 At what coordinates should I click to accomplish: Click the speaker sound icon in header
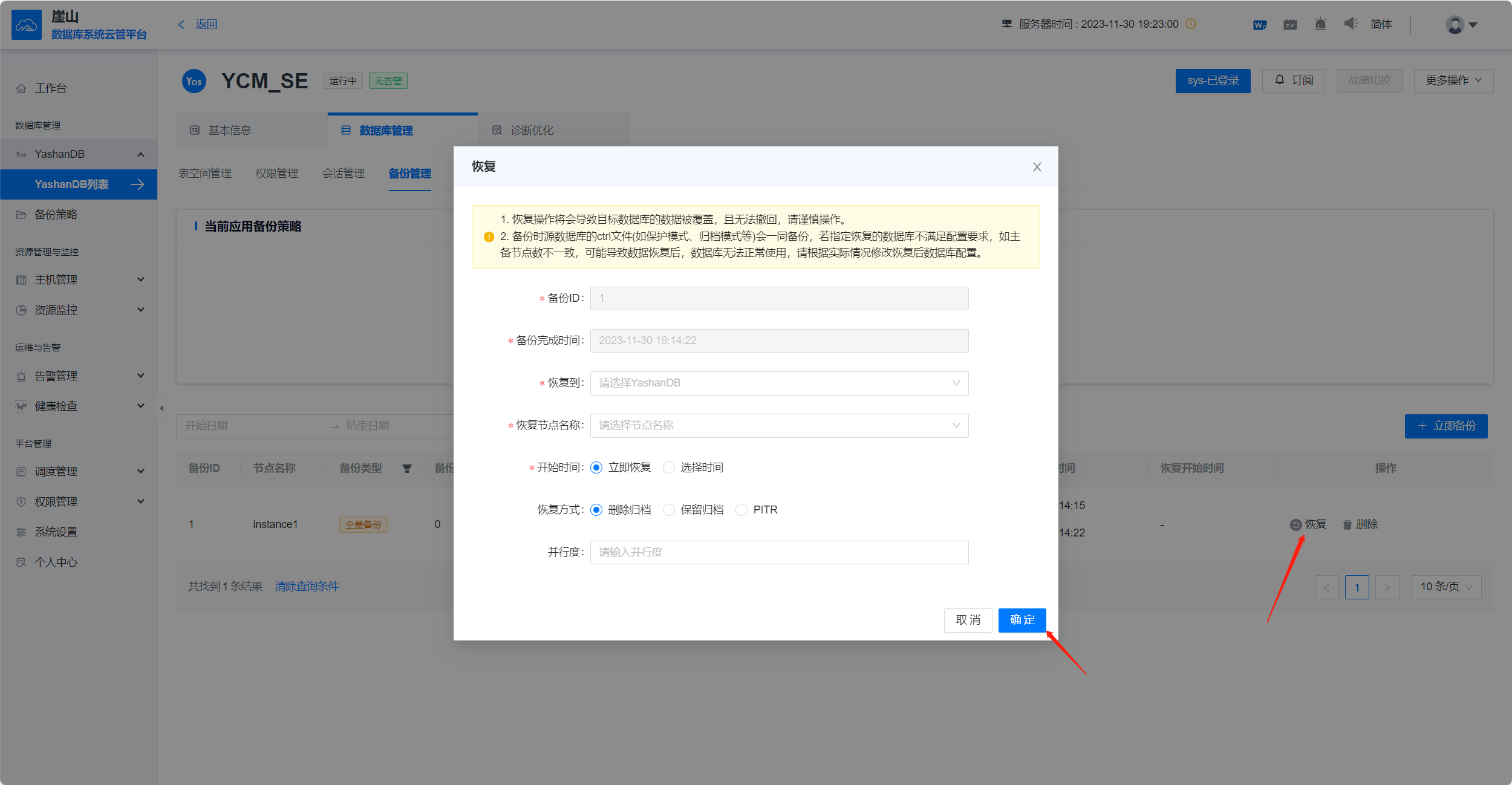(x=1351, y=24)
